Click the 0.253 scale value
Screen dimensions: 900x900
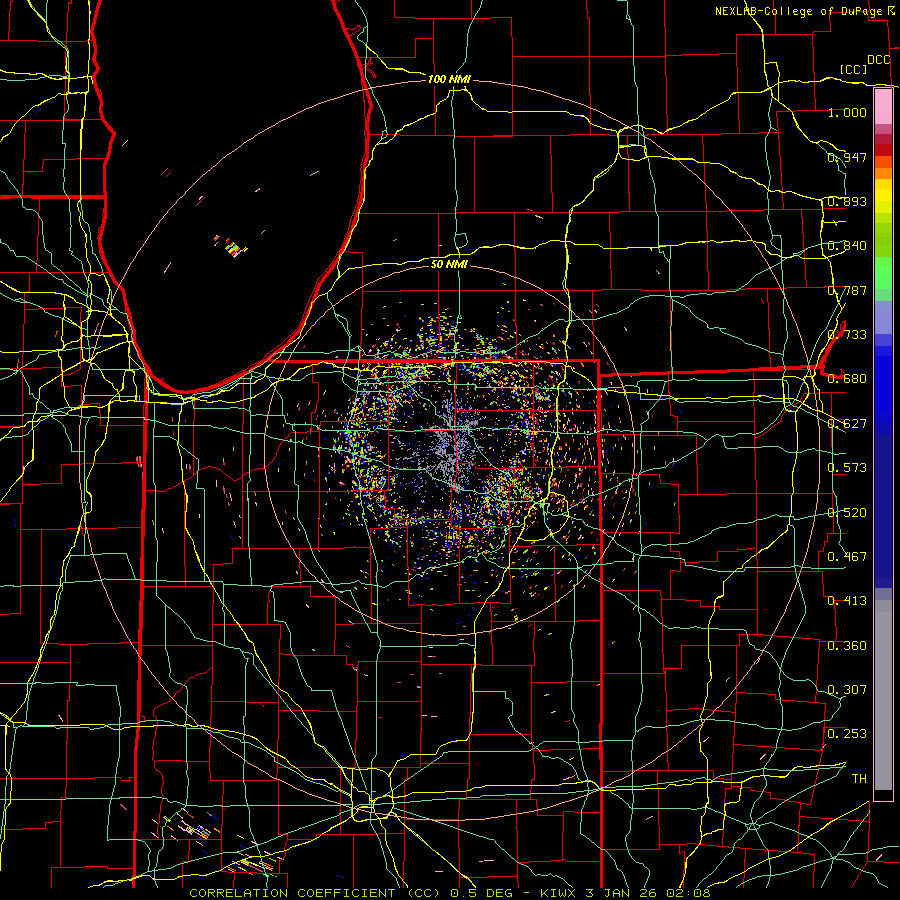coord(847,734)
